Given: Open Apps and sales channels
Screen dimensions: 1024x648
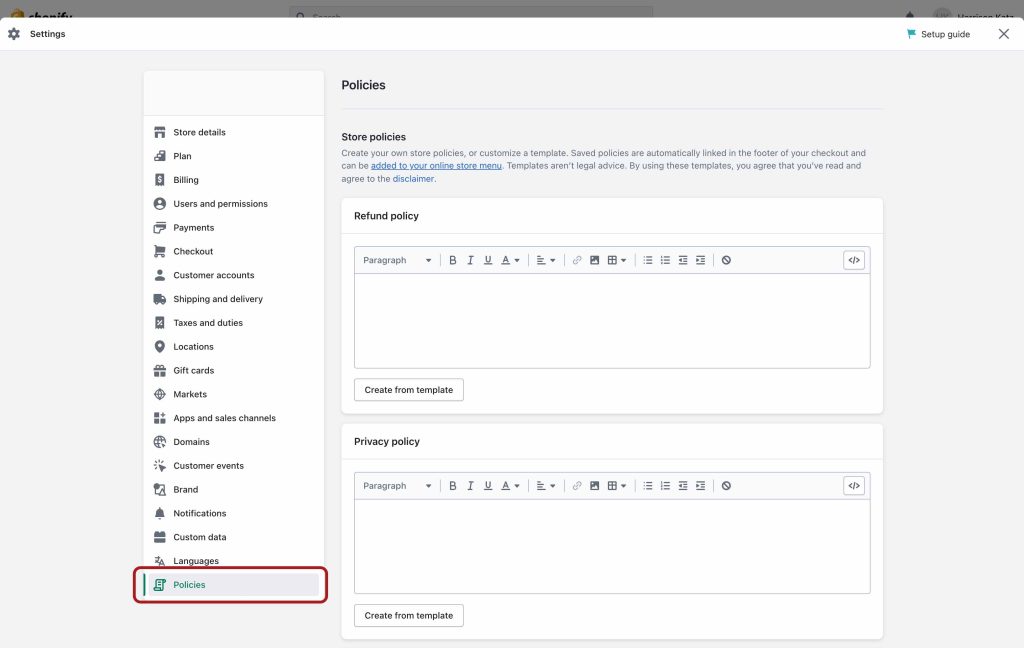Looking at the screenshot, I should coord(234,418).
